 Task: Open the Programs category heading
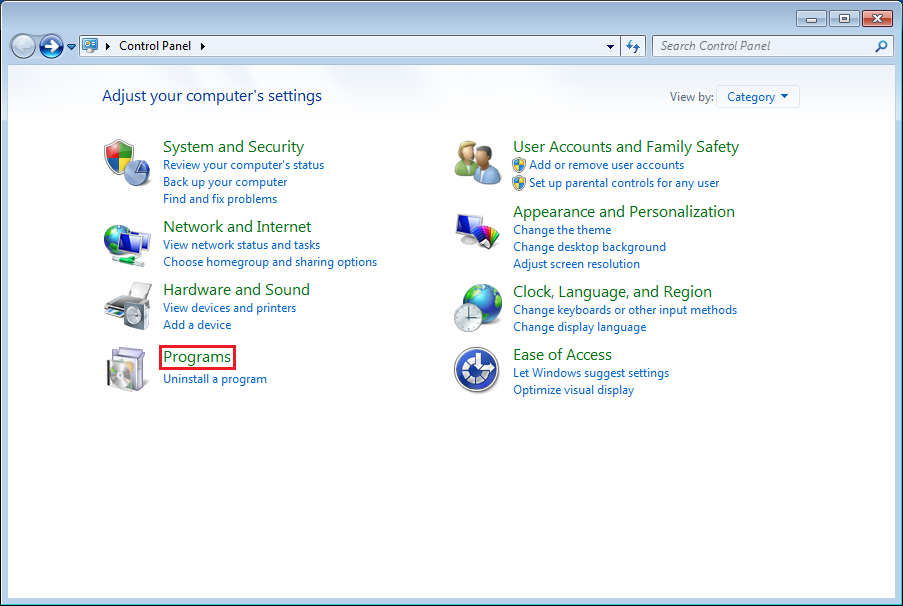(197, 357)
